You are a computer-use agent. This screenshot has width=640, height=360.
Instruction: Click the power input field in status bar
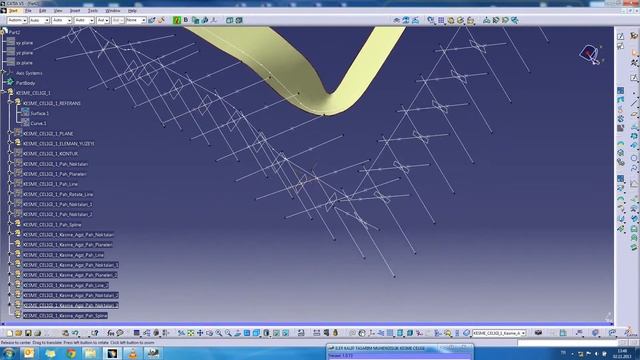click(567, 343)
